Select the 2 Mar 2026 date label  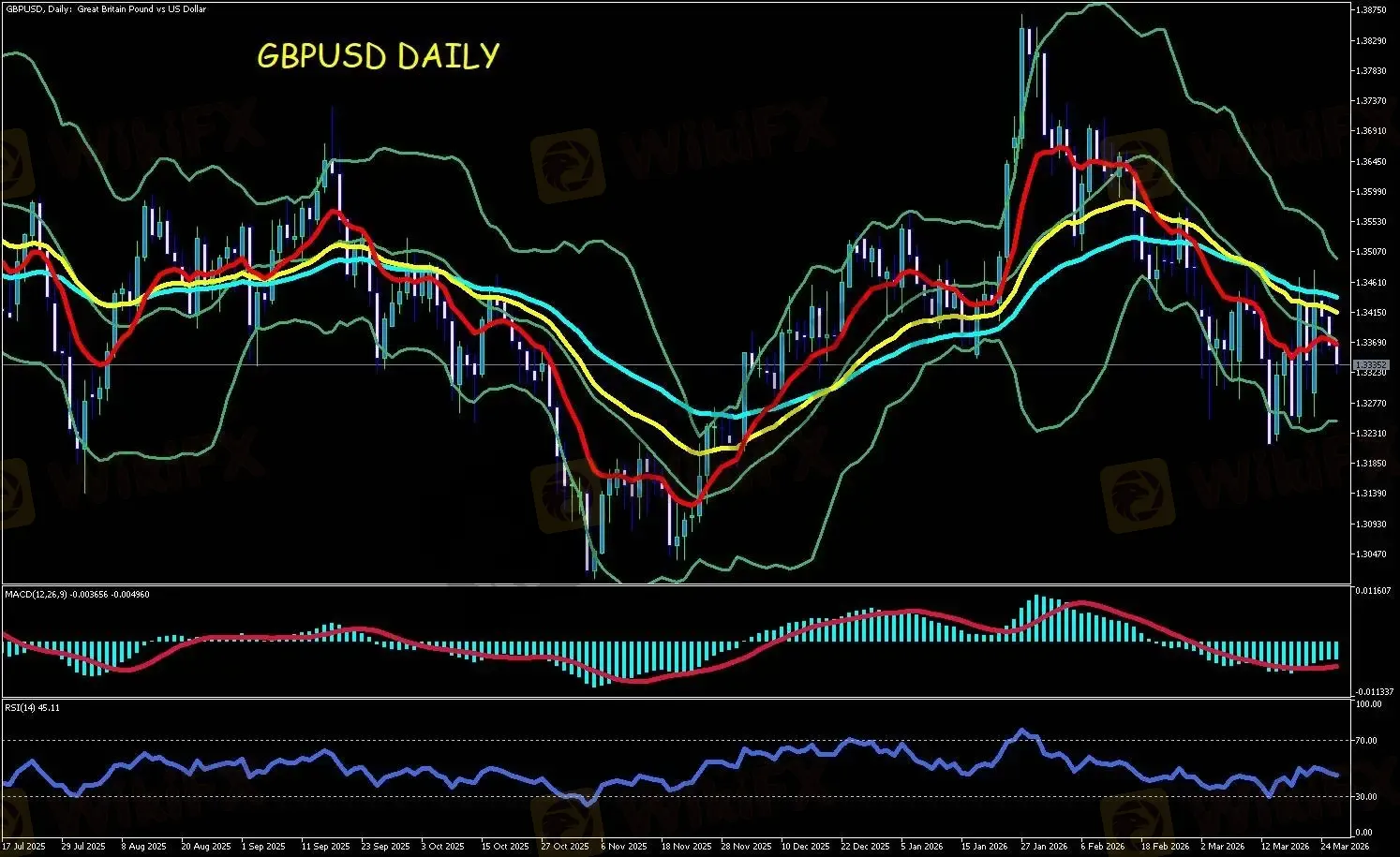tap(1223, 847)
